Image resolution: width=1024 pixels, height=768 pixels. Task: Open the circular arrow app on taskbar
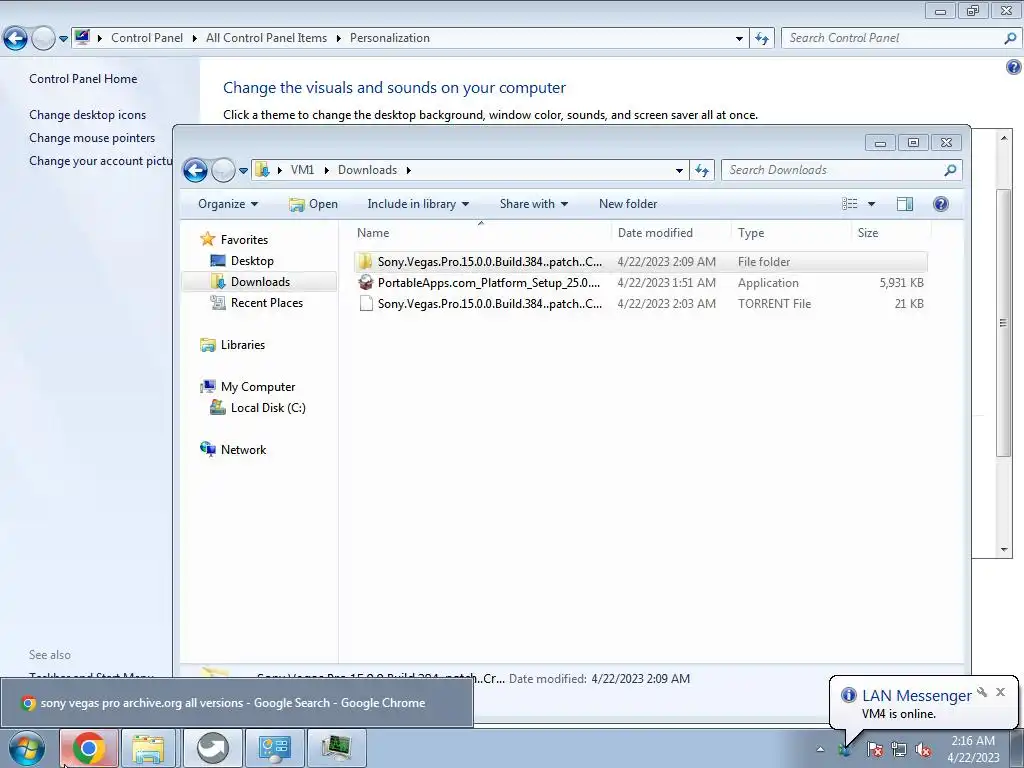212,748
